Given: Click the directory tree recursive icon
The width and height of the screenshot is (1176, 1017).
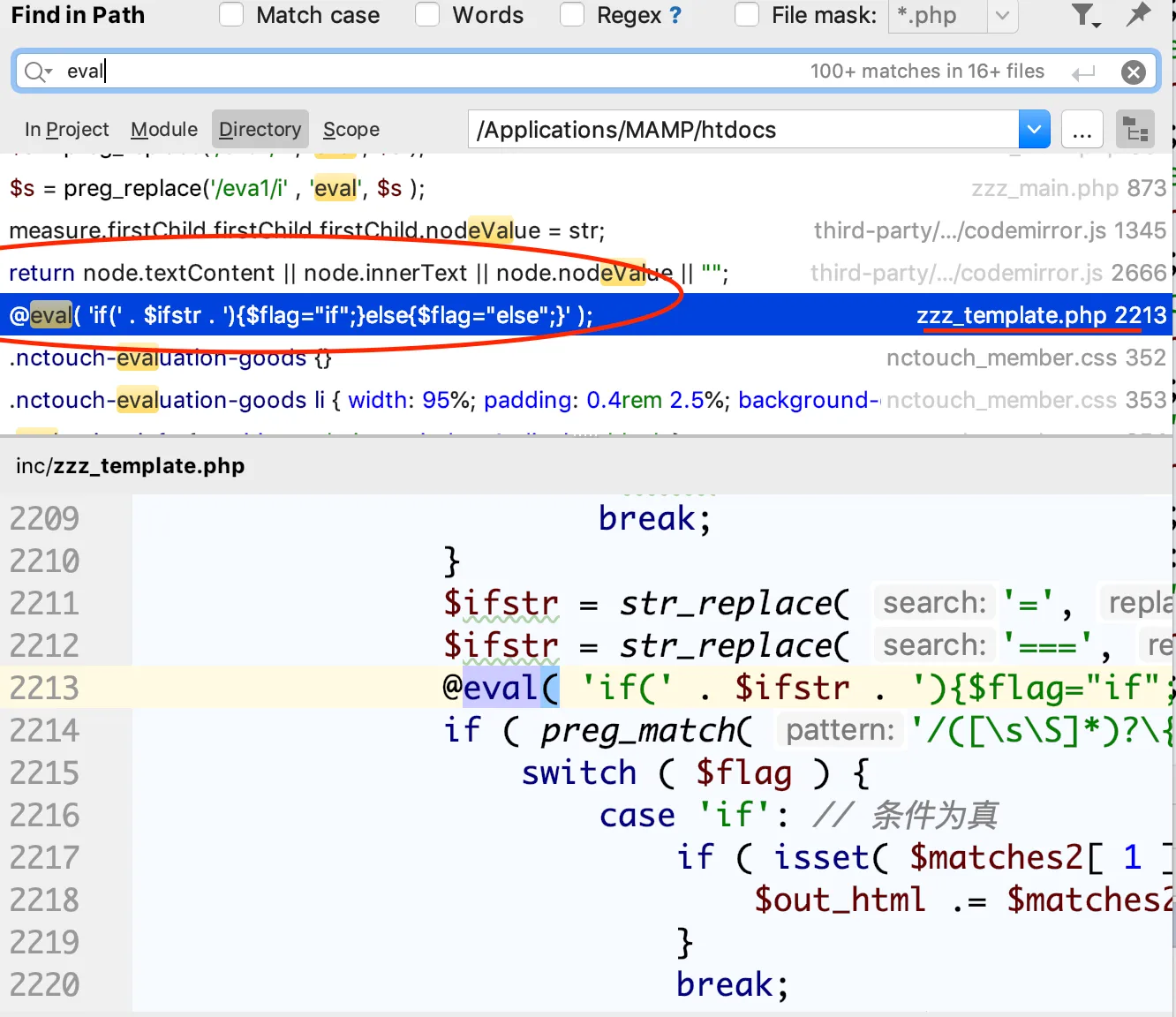Looking at the screenshot, I should pos(1135,130).
